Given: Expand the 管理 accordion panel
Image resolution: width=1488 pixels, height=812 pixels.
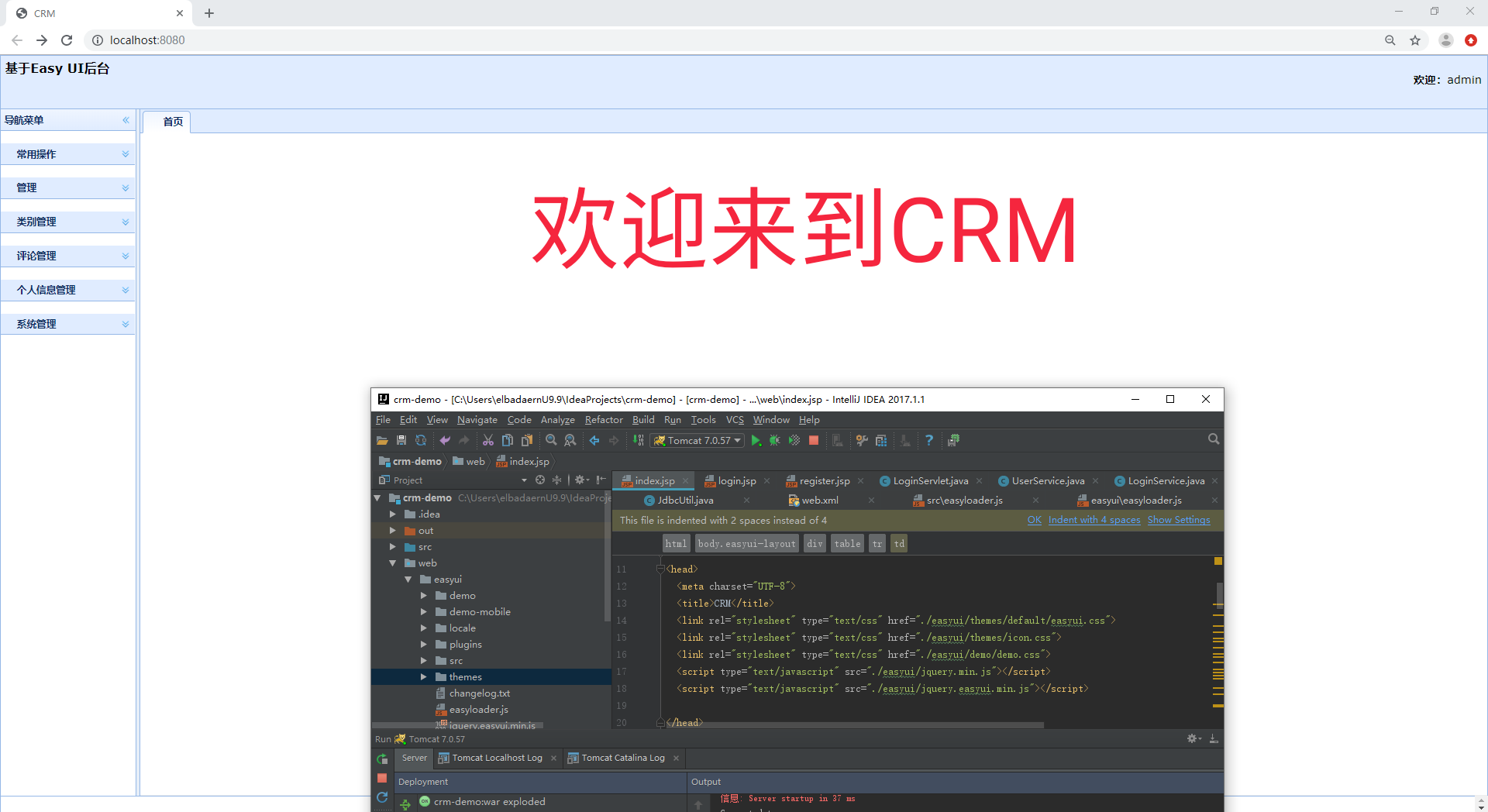Looking at the screenshot, I should coord(126,188).
